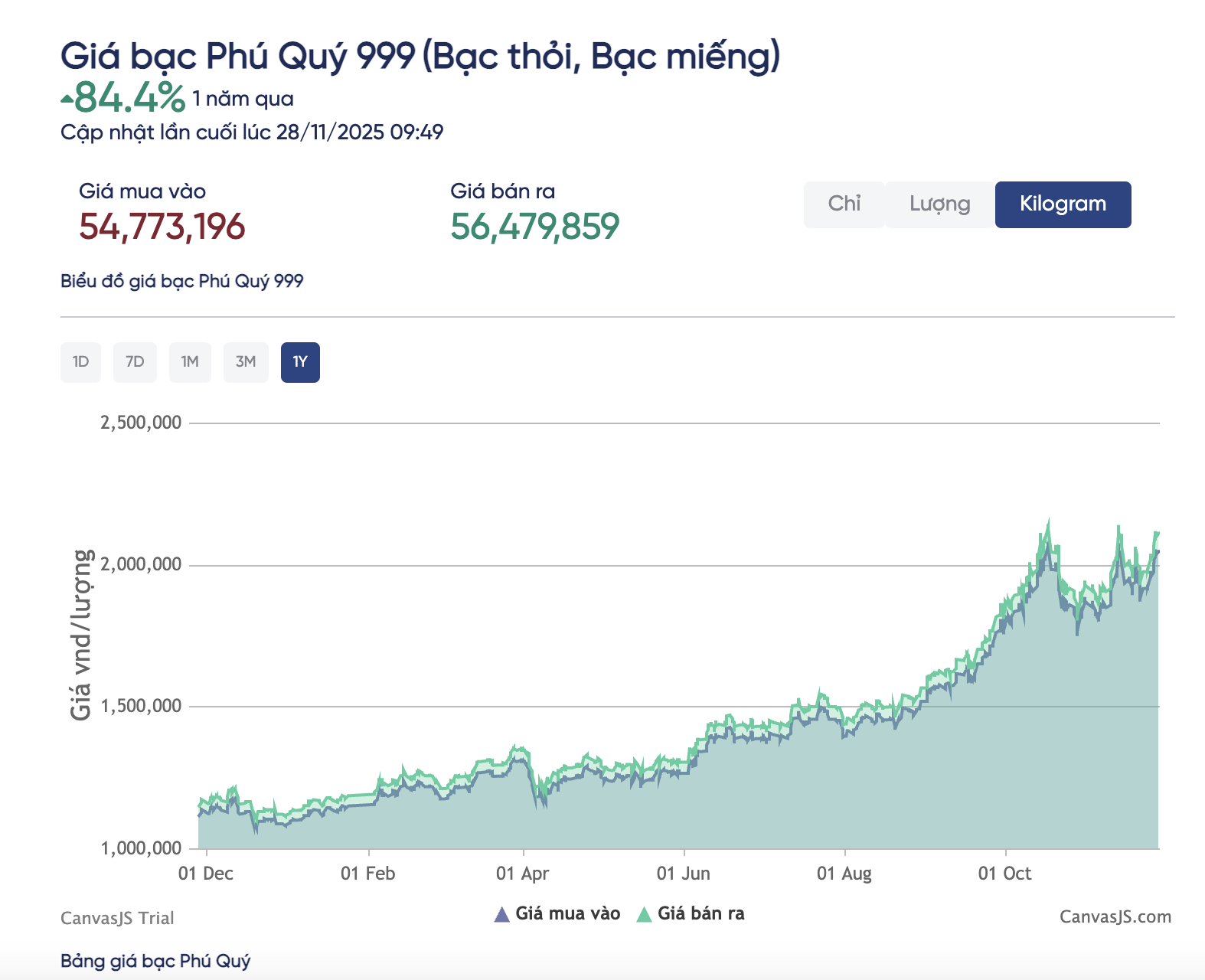Screen dimensions: 1205x980
Task: Switch chart range to 1M
Action: (x=190, y=362)
